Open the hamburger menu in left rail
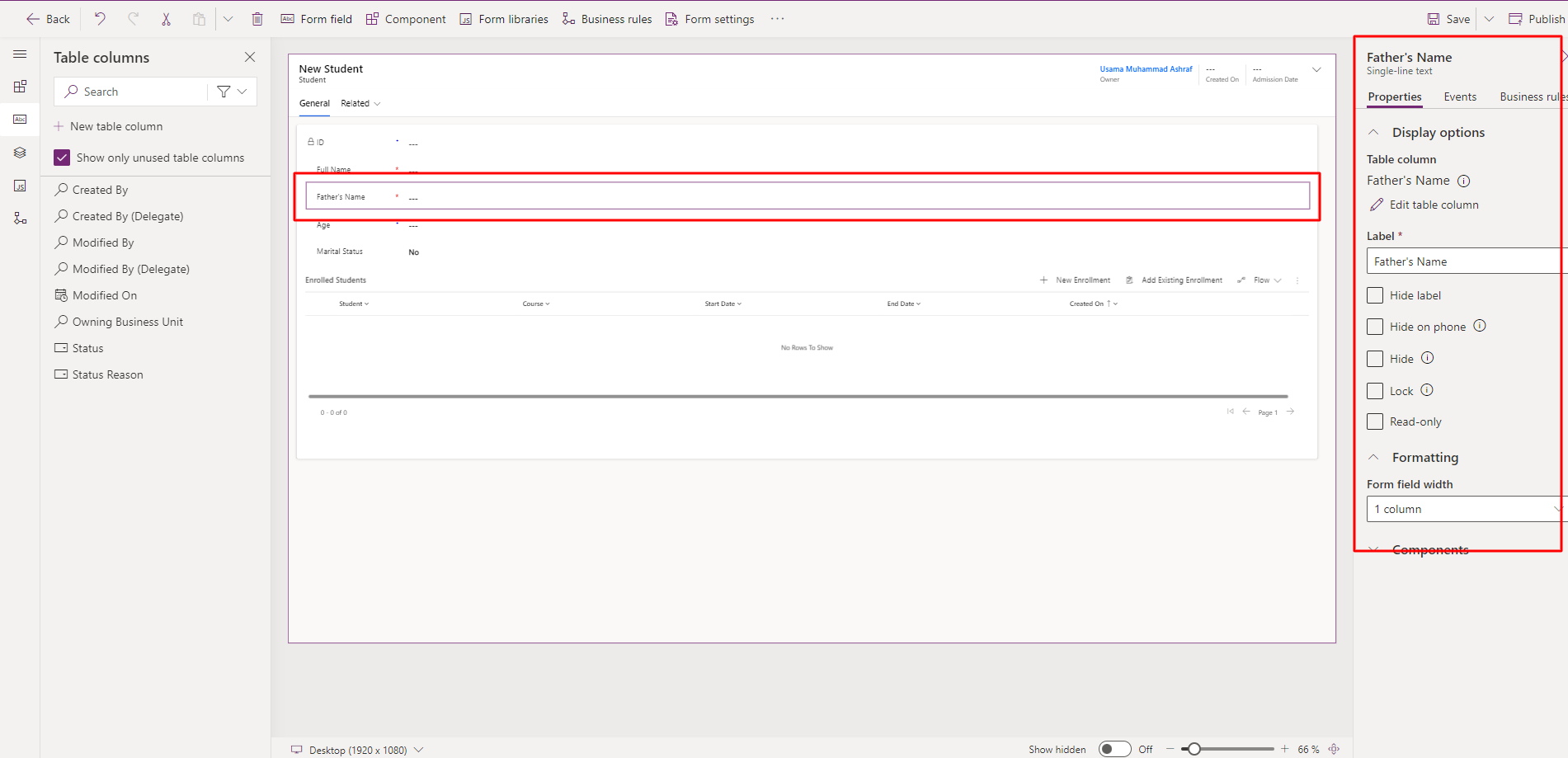 tap(20, 54)
